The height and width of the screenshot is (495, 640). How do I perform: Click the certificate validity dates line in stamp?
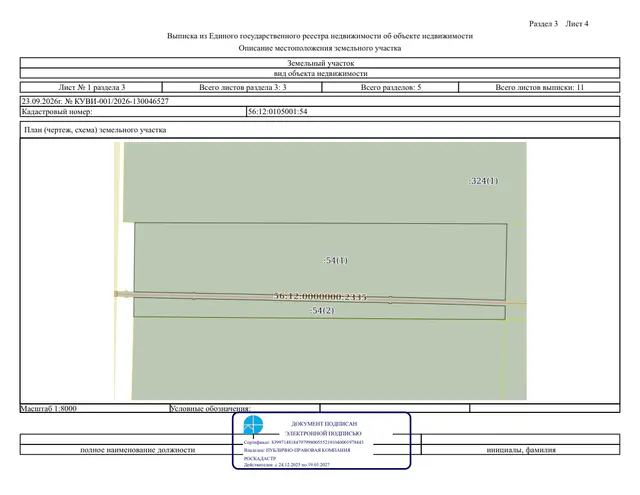coord(287,464)
